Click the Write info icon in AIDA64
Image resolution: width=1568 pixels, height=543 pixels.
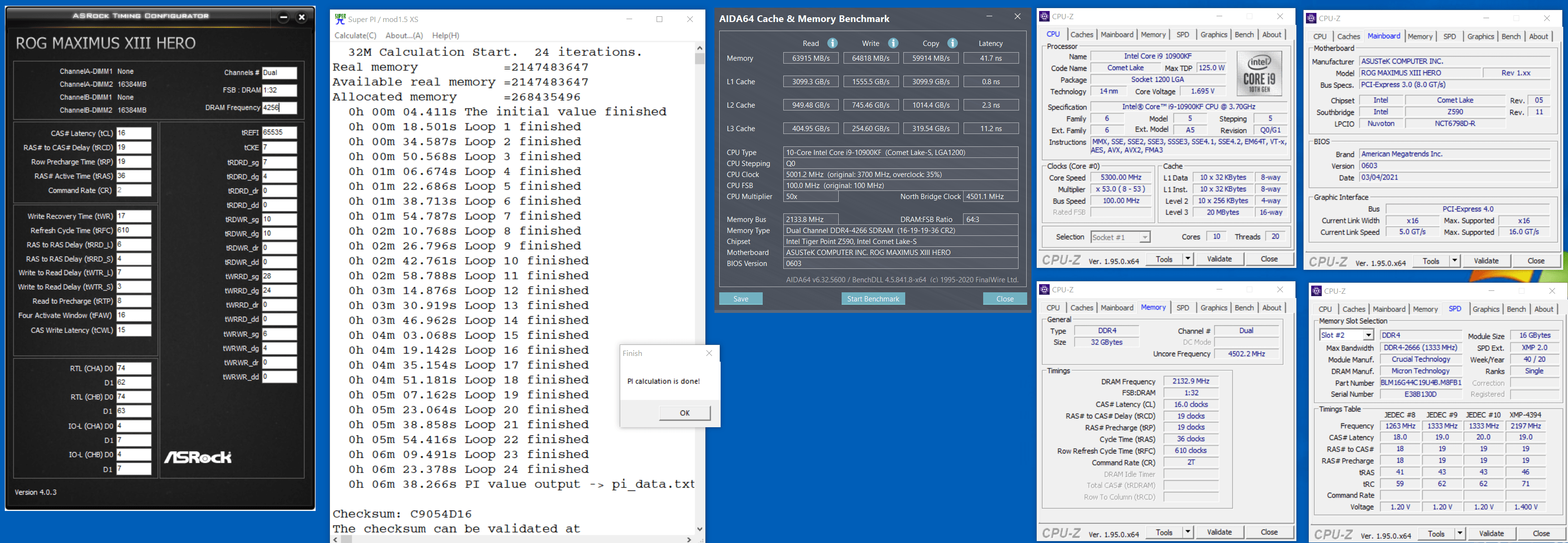[x=893, y=43]
